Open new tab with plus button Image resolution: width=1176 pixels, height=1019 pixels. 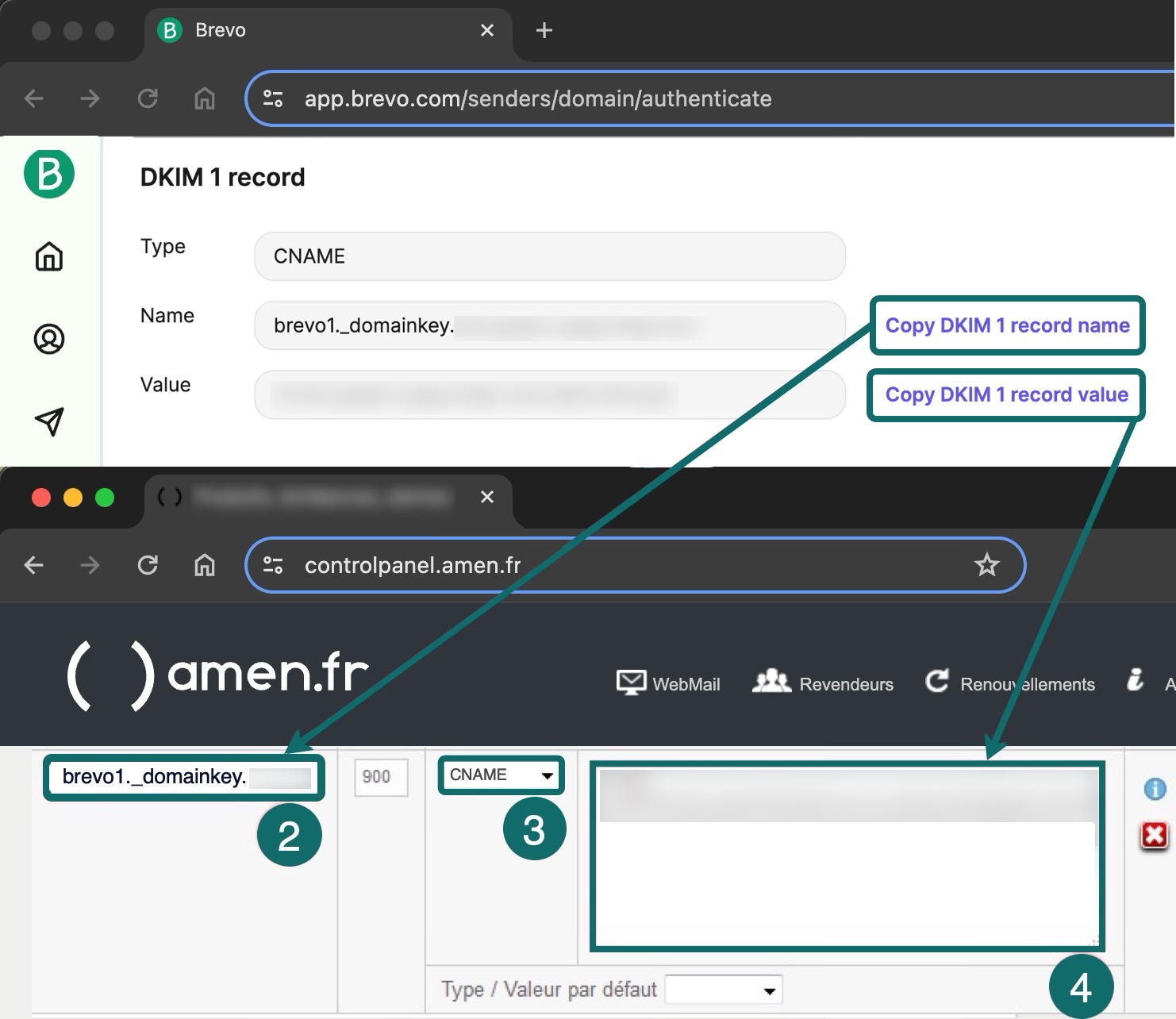pyautogui.click(x=544, y=30)
